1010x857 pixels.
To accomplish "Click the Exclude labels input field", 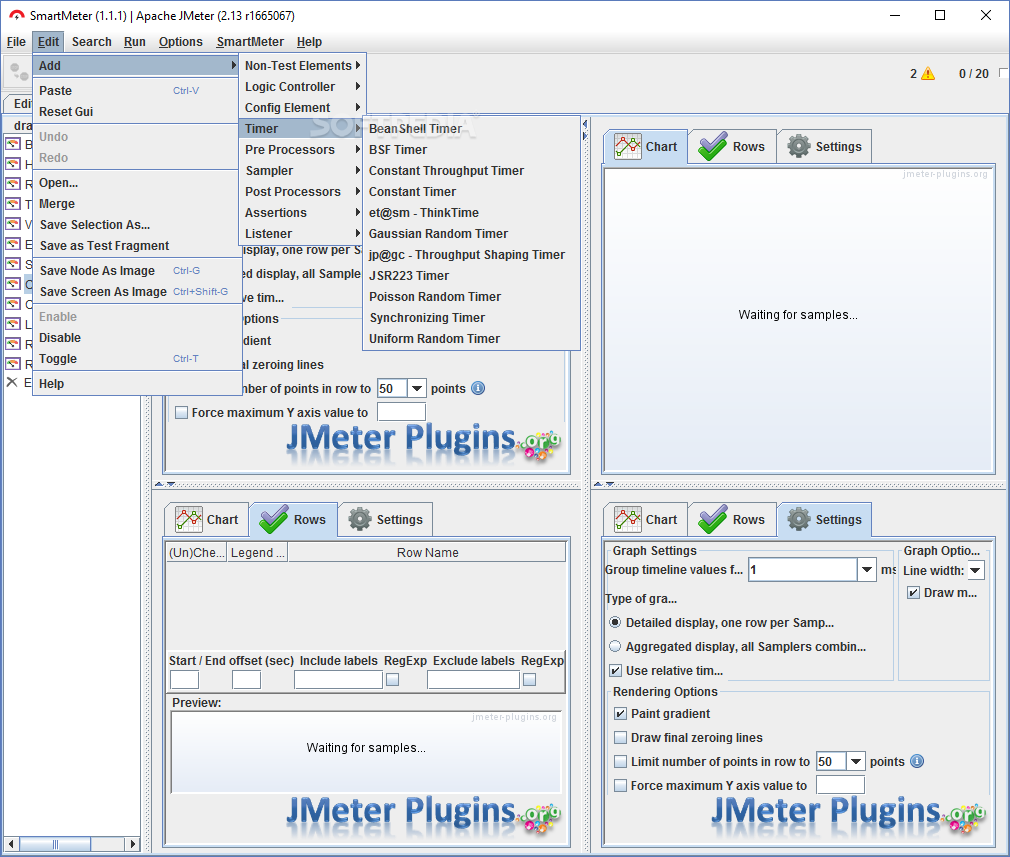I will (473, 680).
